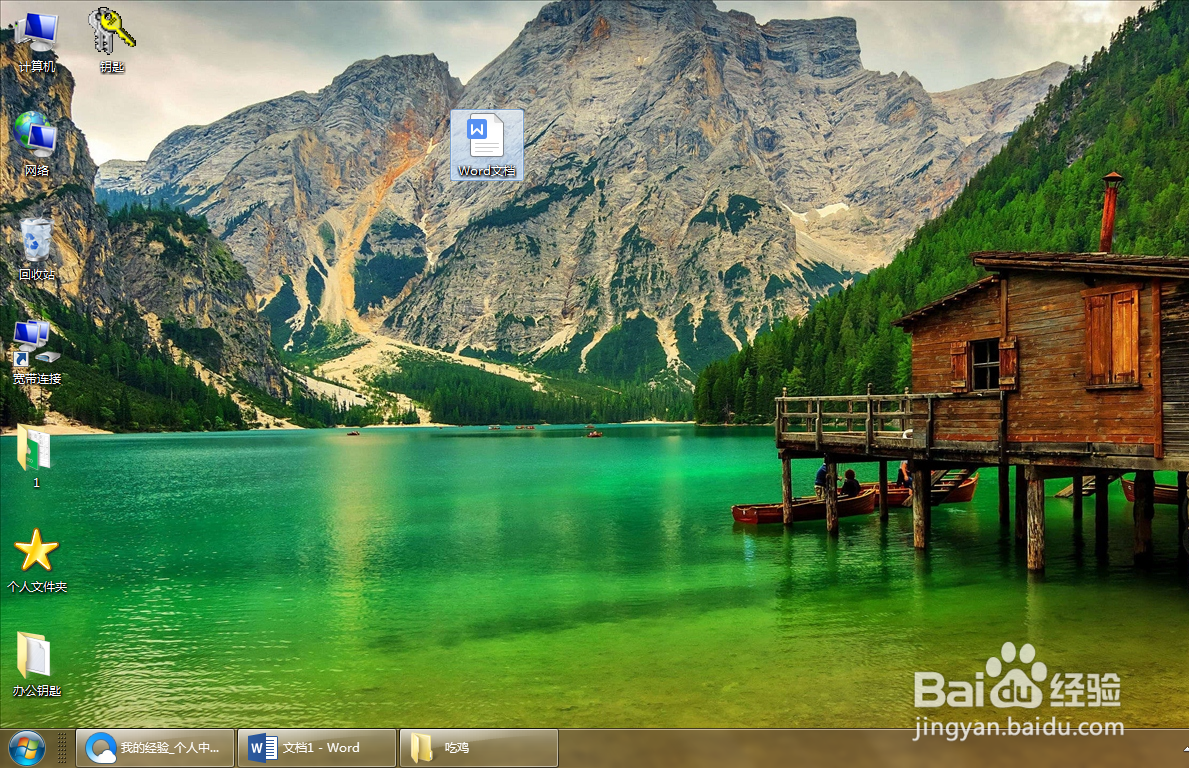Select the 网络 network icon

coord(36,144)
